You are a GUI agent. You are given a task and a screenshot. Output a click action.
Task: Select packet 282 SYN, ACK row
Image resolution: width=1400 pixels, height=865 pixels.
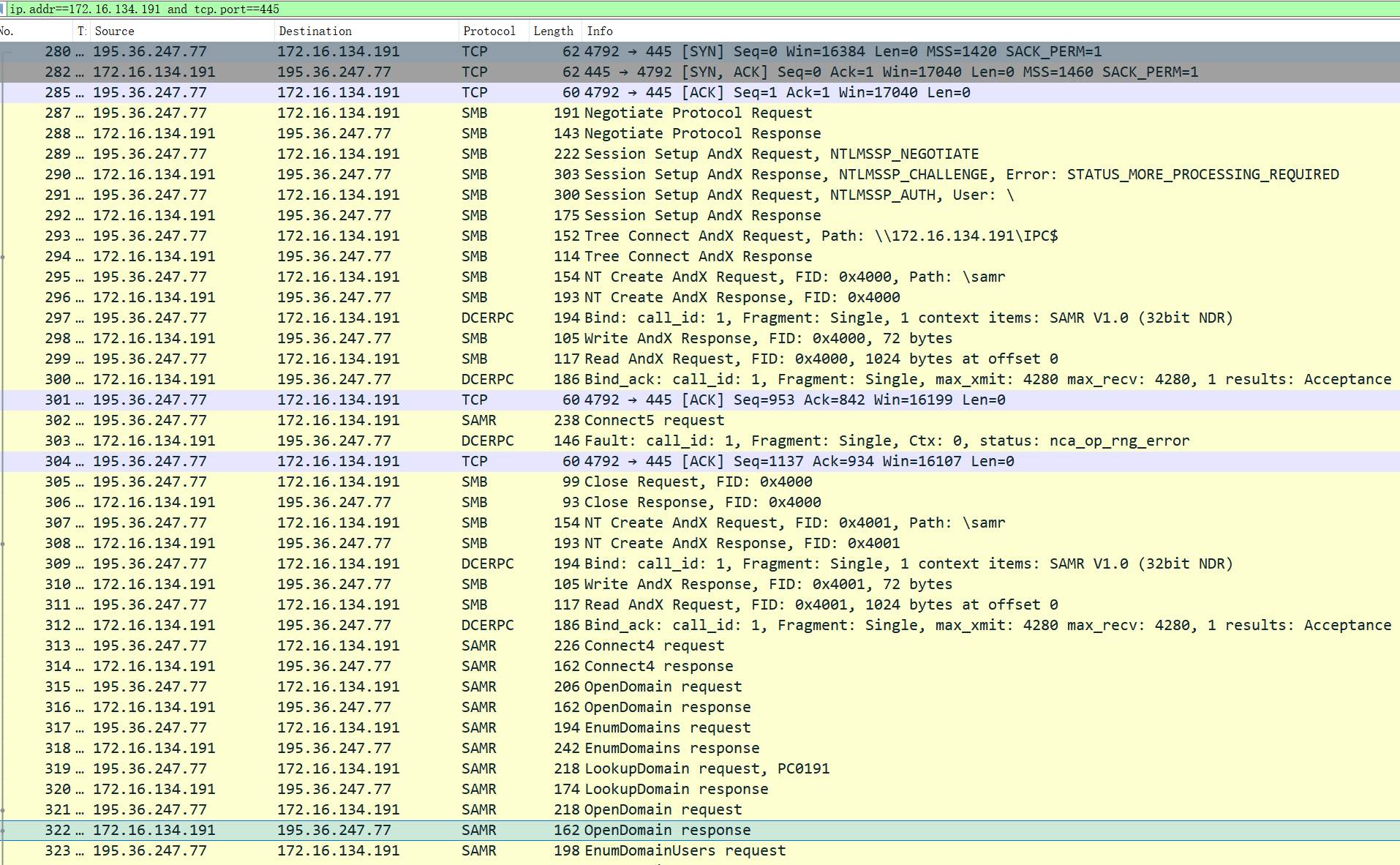[700, 72]
